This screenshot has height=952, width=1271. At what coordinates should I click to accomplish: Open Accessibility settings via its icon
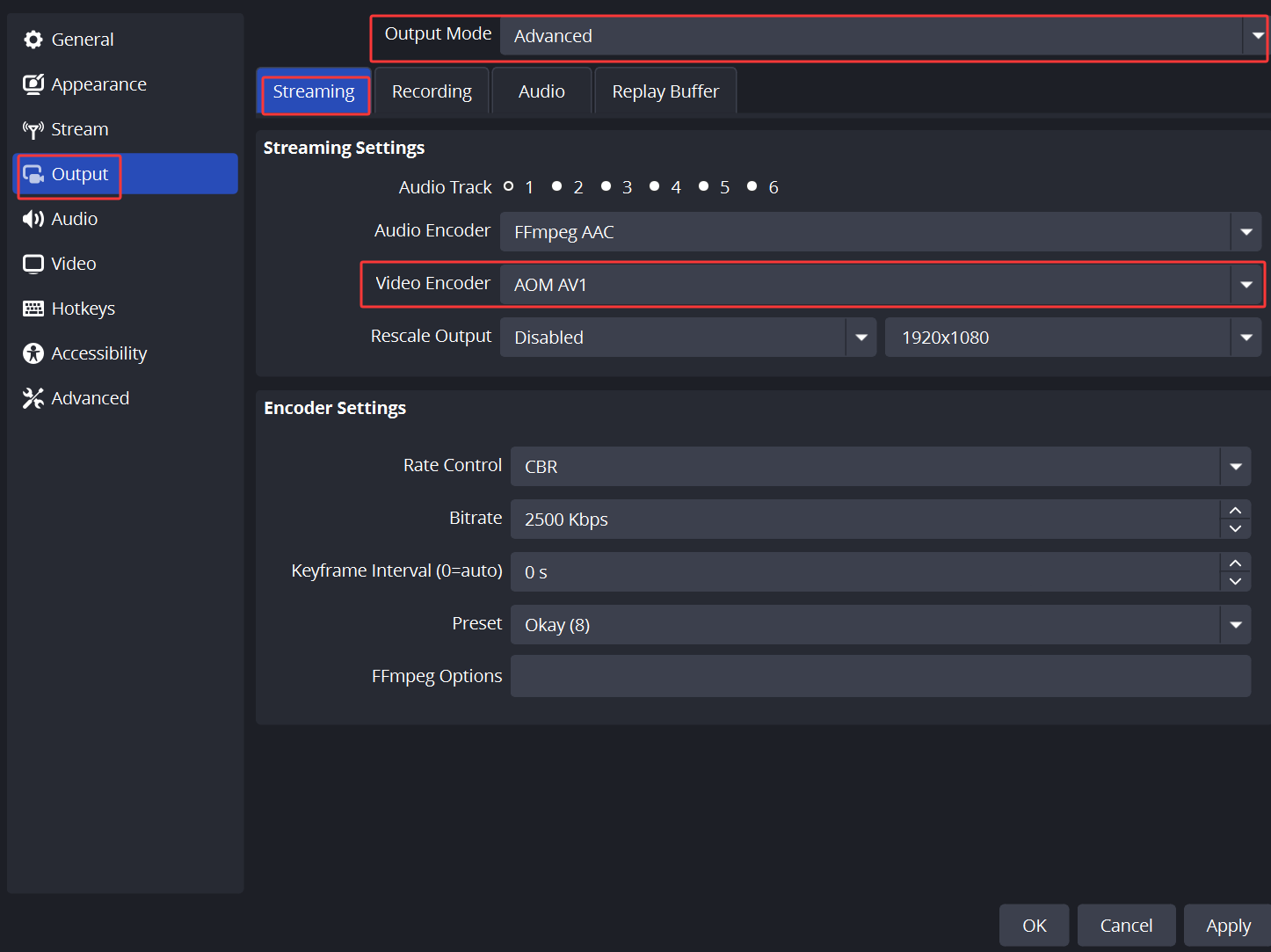pos(33,353)
